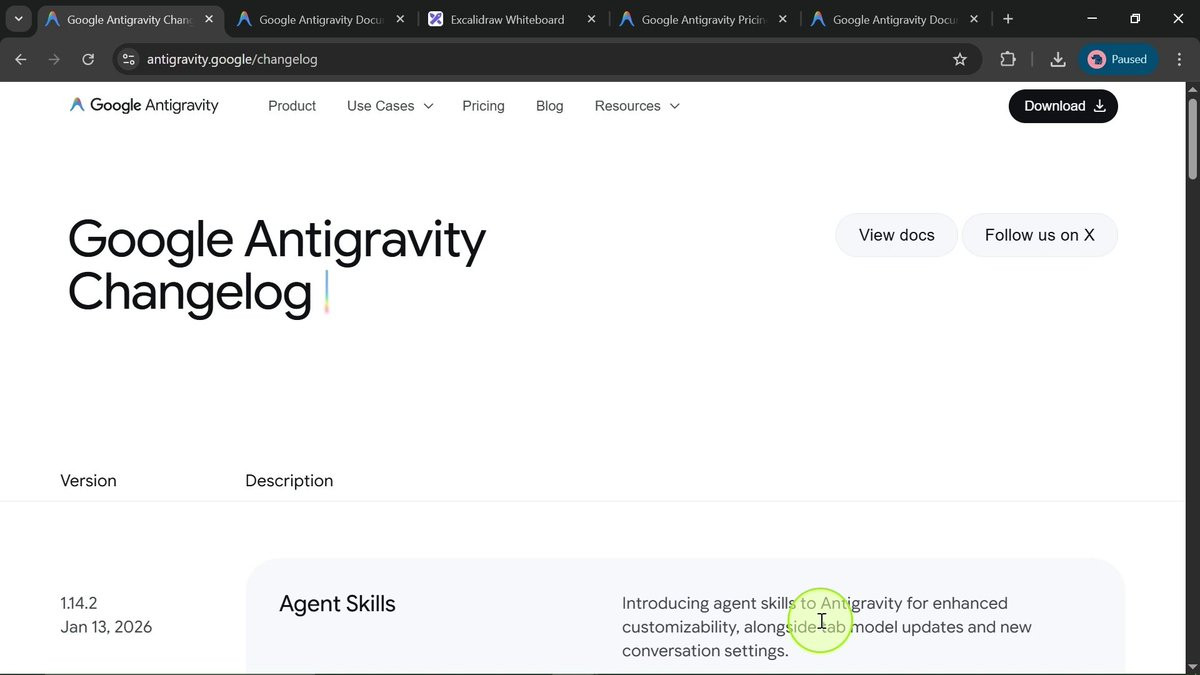Open the browser downloads icon
This screenshot has width=1200, height=675.
tap(1058, 59)
